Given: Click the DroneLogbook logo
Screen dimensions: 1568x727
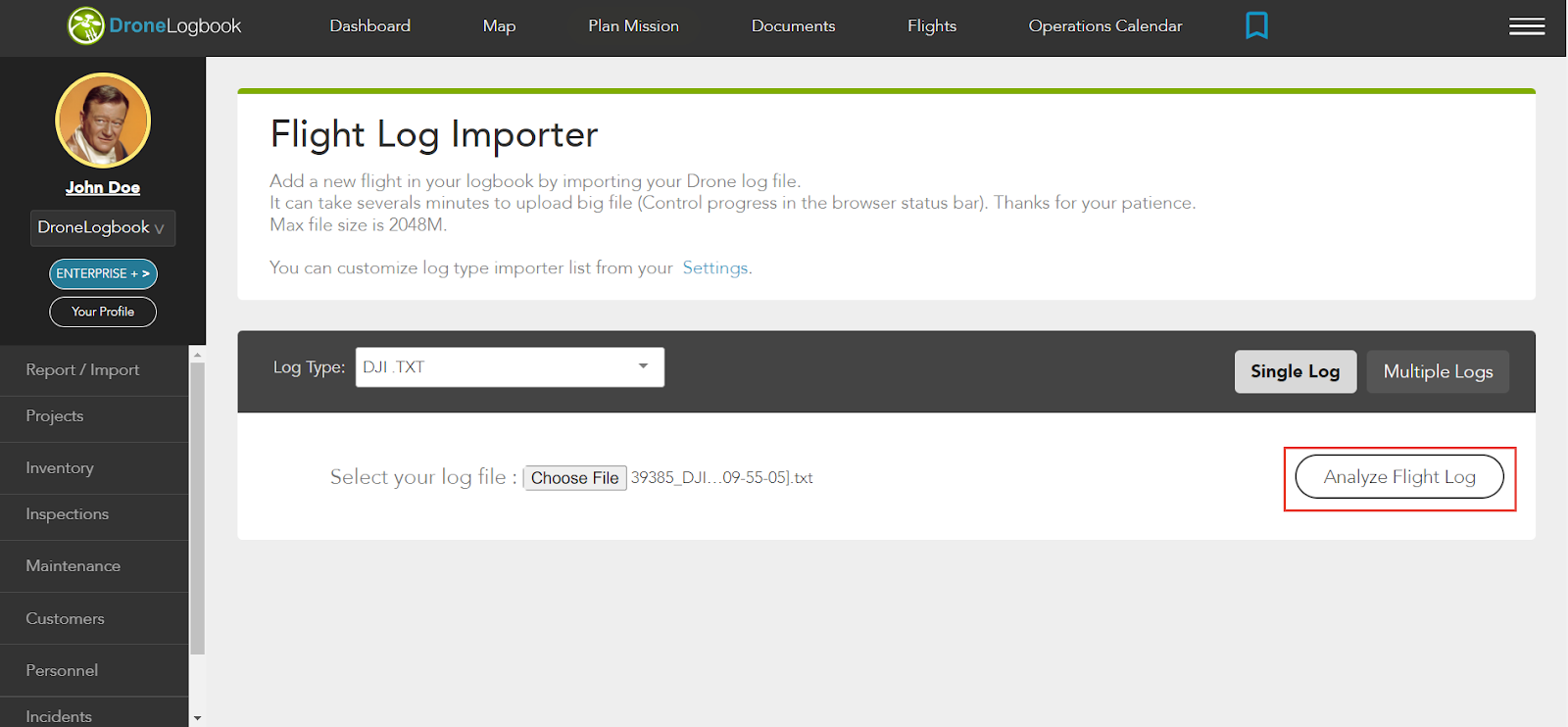Looking at the screenshot, I should coord(154,26).
